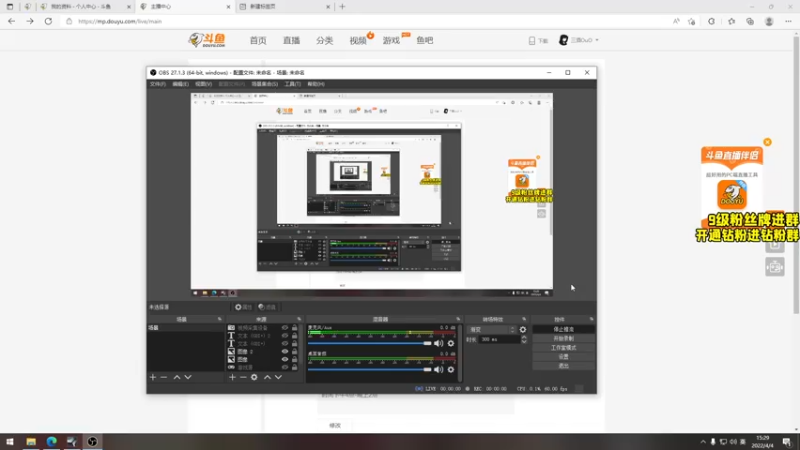Pop out the 混音器 dock panel icon

(x=458, y=319)
